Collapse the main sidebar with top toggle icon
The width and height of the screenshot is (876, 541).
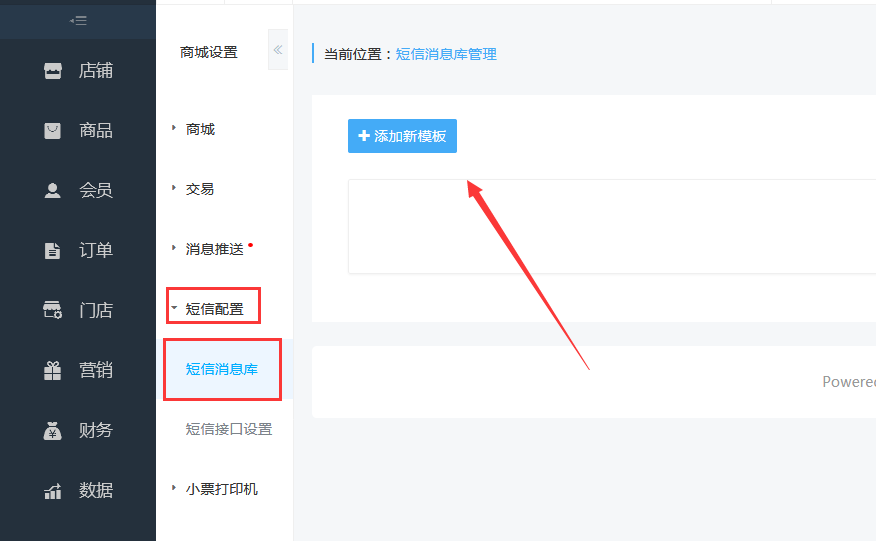[x=77, y=20]
